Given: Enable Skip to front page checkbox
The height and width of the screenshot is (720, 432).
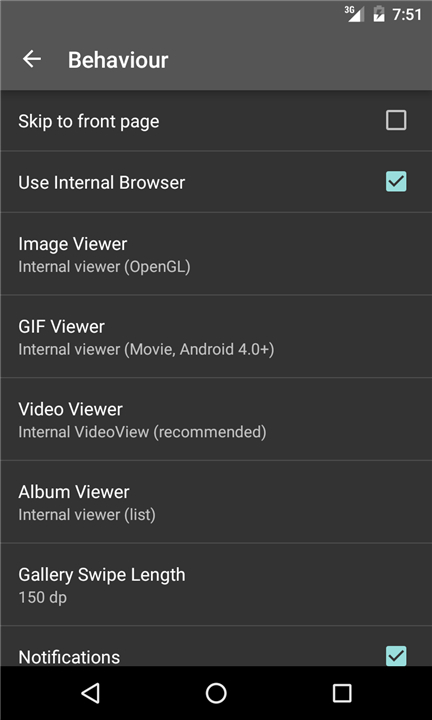Looking at the screenshot, I should [x=396, y=121].
